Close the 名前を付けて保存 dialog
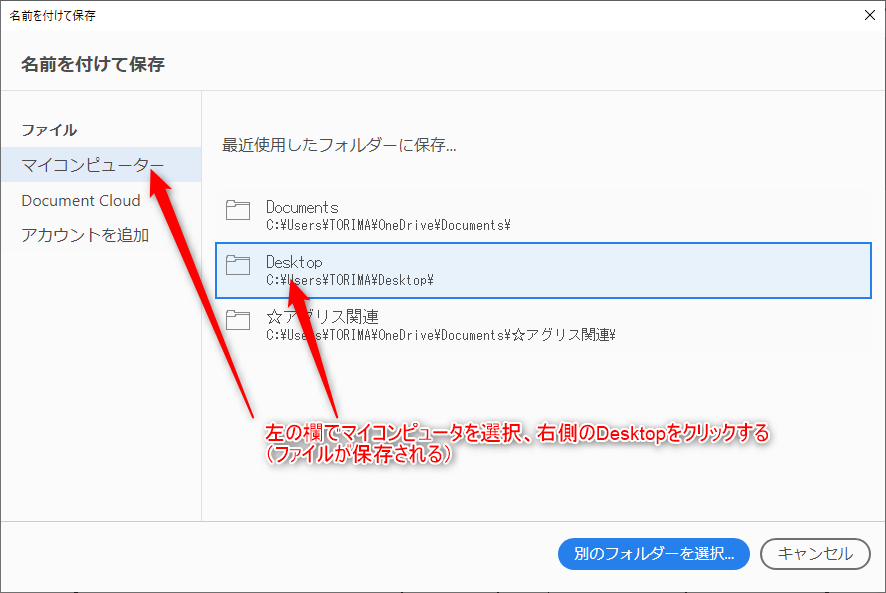886x593 pixels. (870, 15)
